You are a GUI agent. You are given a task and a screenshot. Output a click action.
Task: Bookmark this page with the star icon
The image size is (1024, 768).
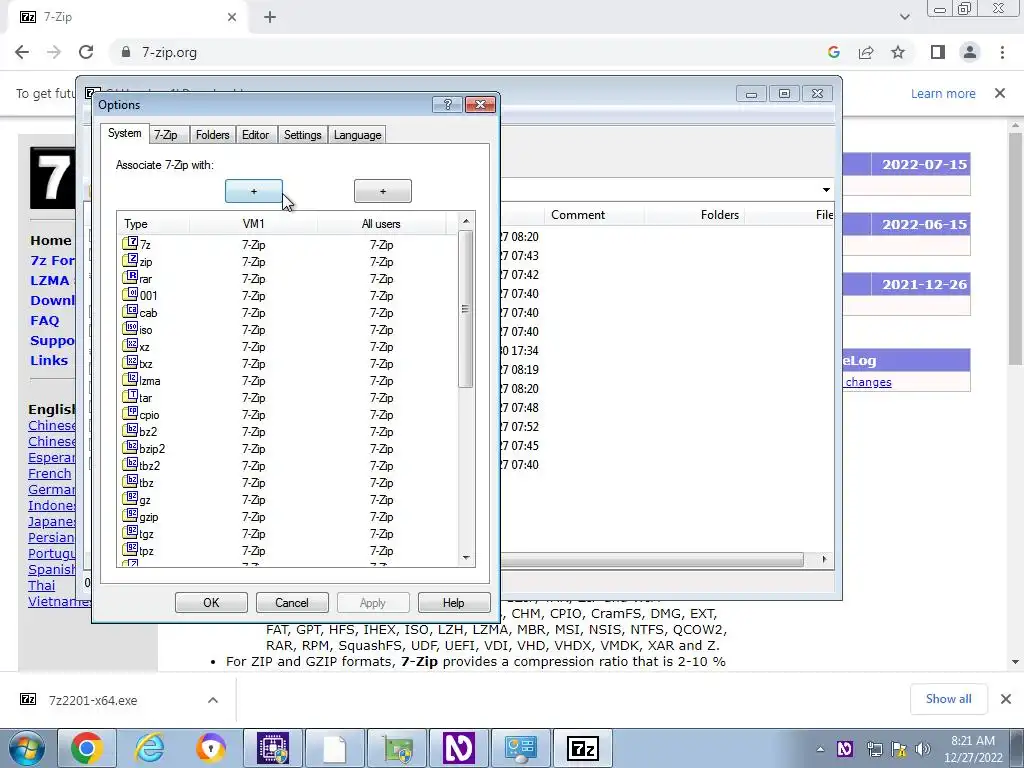click(898, 52)
